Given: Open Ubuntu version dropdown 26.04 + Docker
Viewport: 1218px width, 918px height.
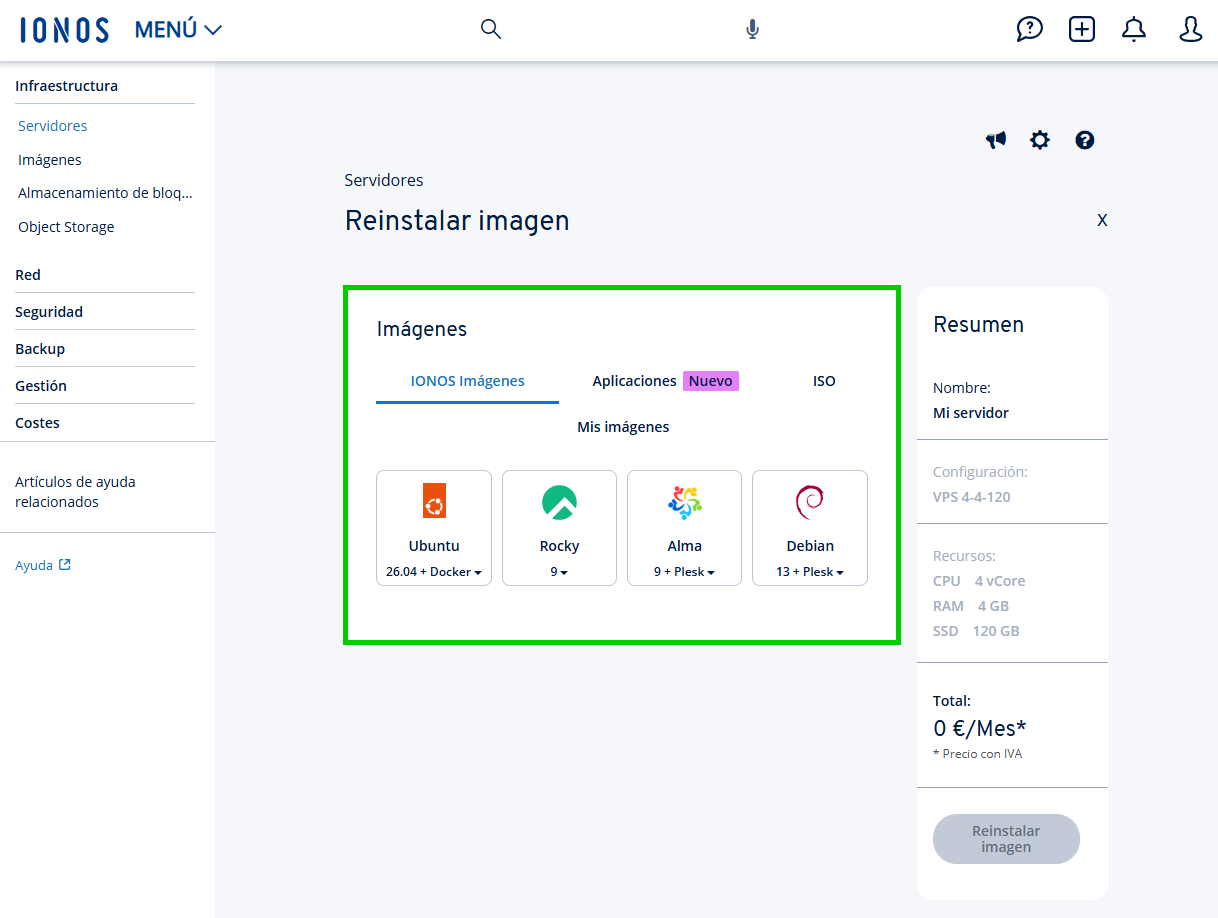Looking at the screenshot, I should 434,572.
